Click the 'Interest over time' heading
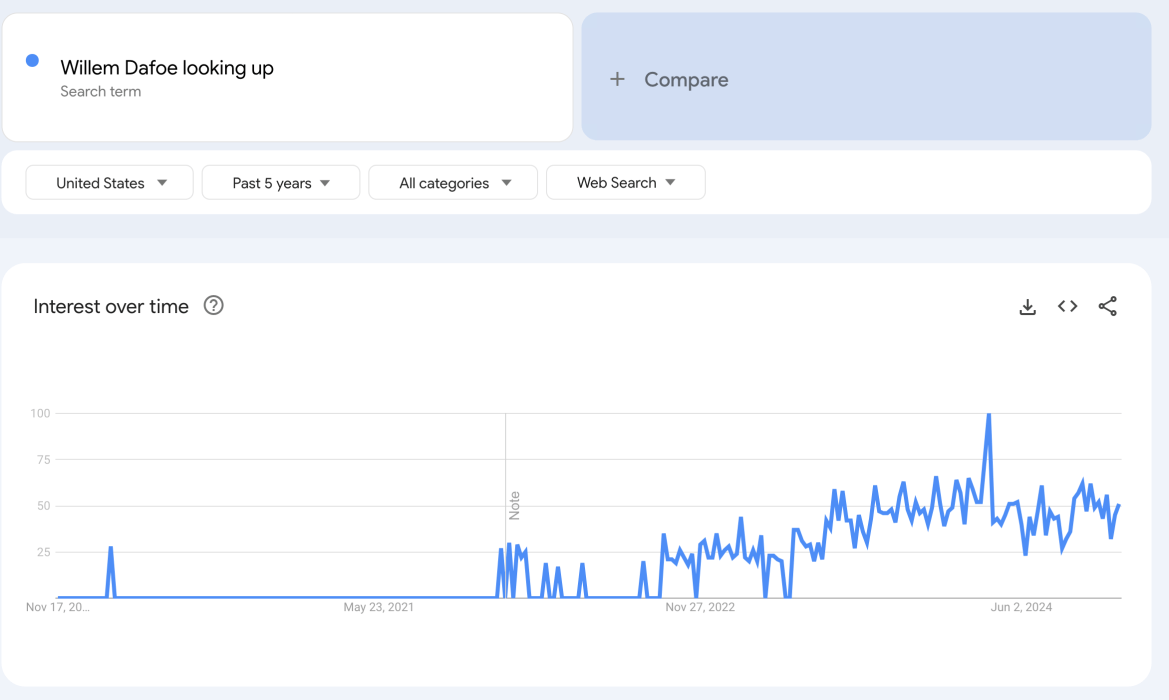1169x700 pixels. click(x=111, y=307)
